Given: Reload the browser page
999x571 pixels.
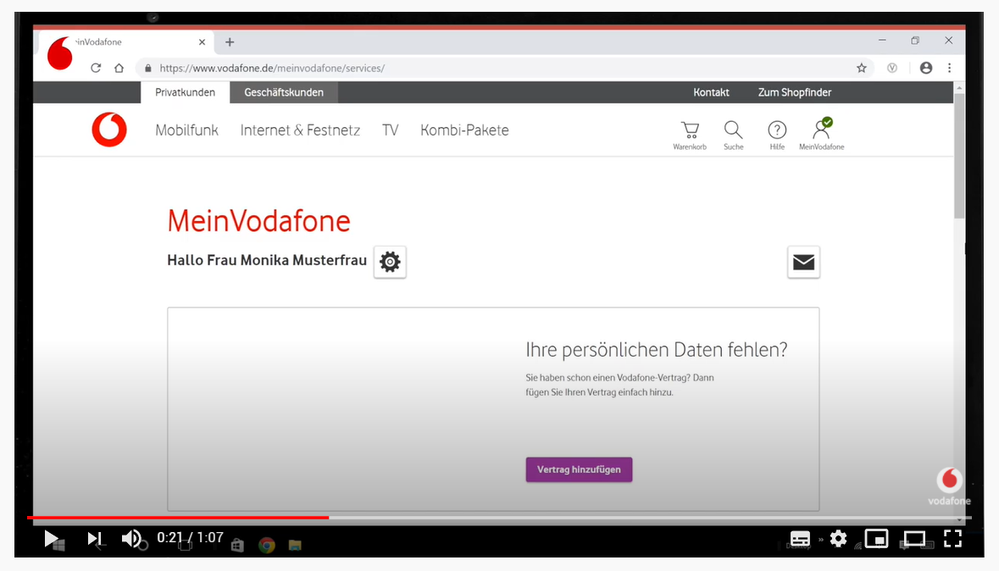Looking at the screenshot, I should pyautogui.click(x=96, y=68).
